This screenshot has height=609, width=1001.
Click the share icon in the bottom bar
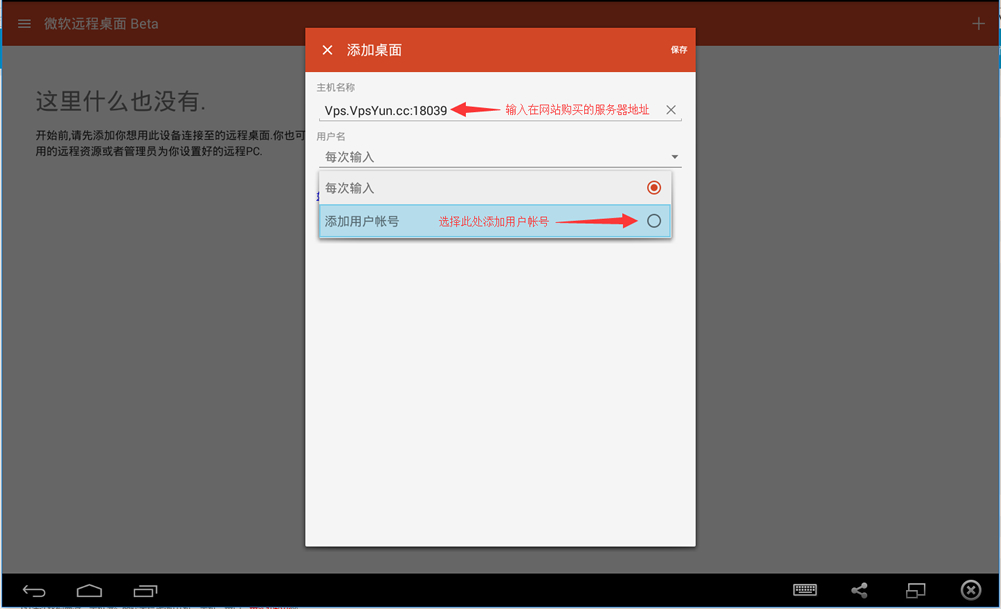tap(859, 590)
